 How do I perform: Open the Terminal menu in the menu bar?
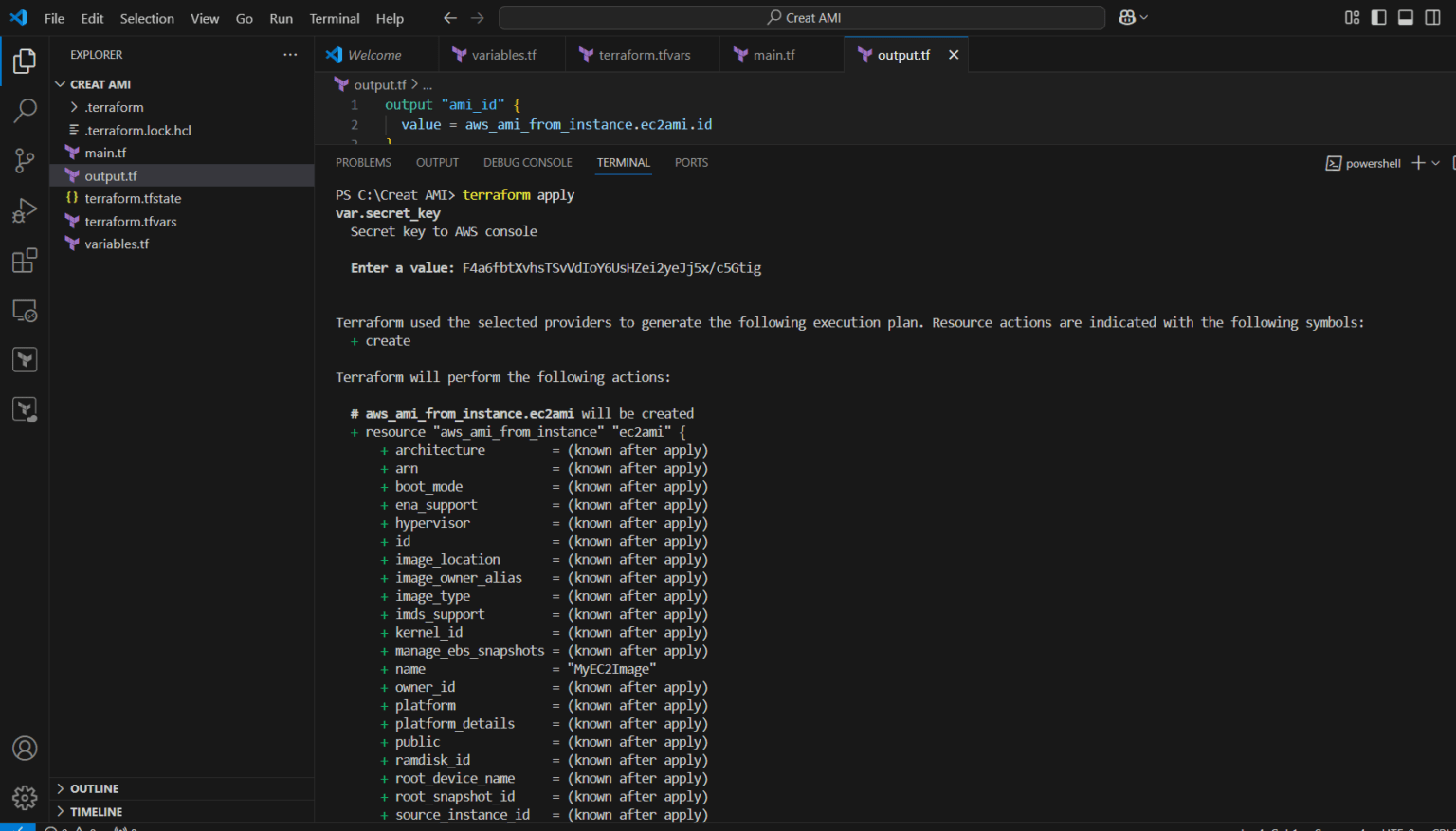pyautogui.click(x=334, y=18)
